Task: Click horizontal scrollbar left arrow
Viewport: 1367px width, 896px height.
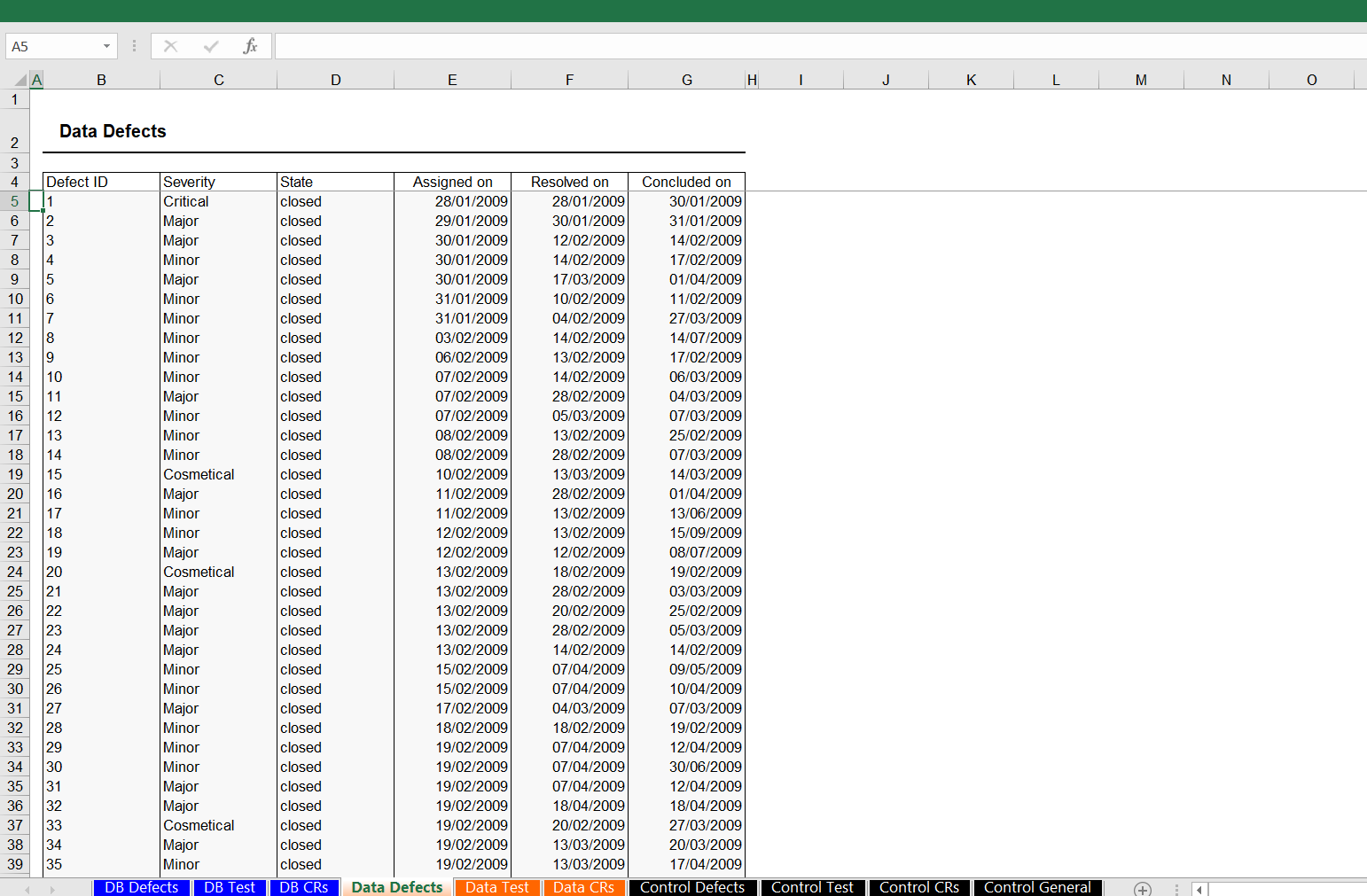Action: click(x=1199, y=889)
